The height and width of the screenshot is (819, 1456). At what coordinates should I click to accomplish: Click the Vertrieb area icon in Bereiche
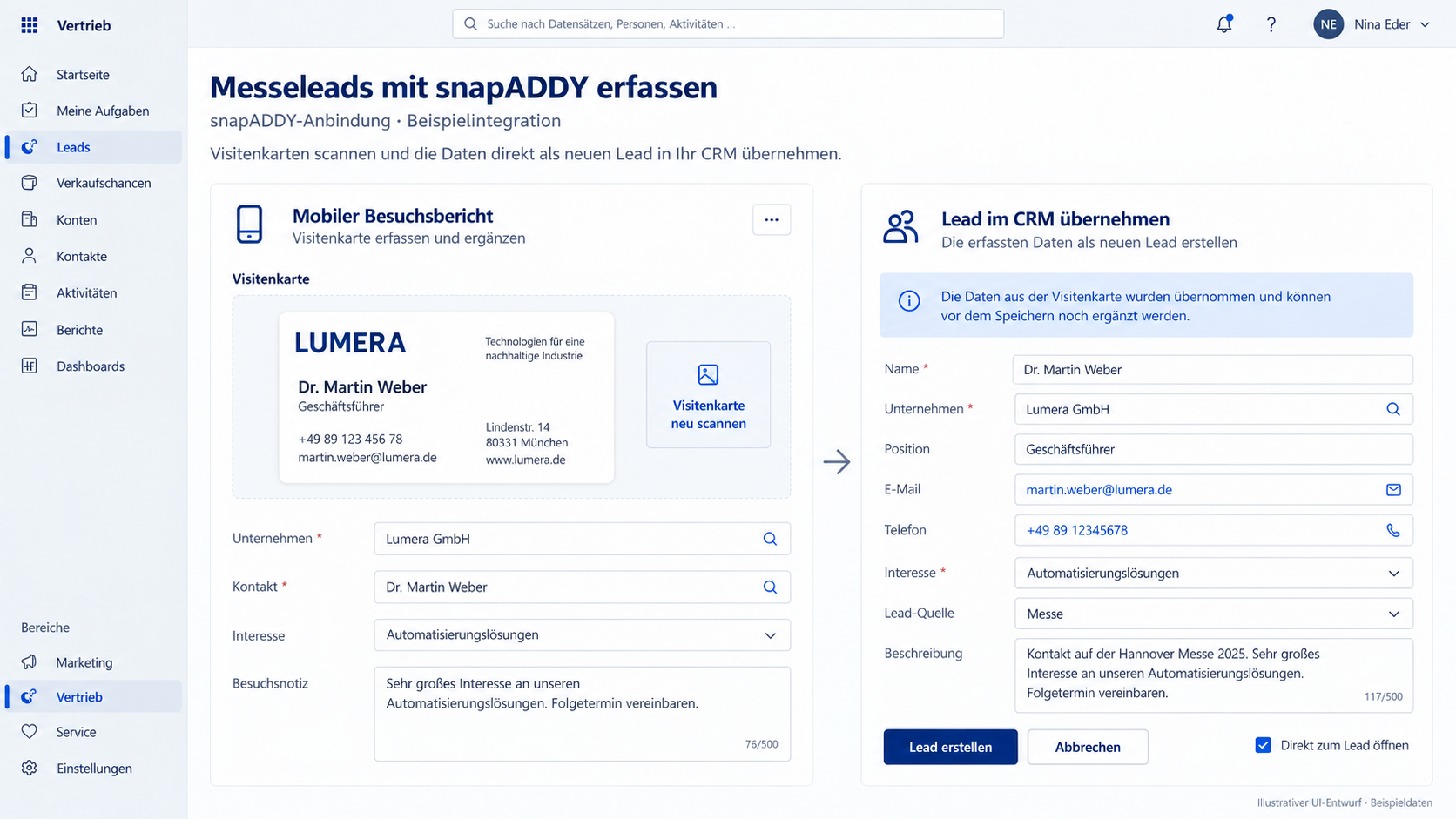[30, 696]
